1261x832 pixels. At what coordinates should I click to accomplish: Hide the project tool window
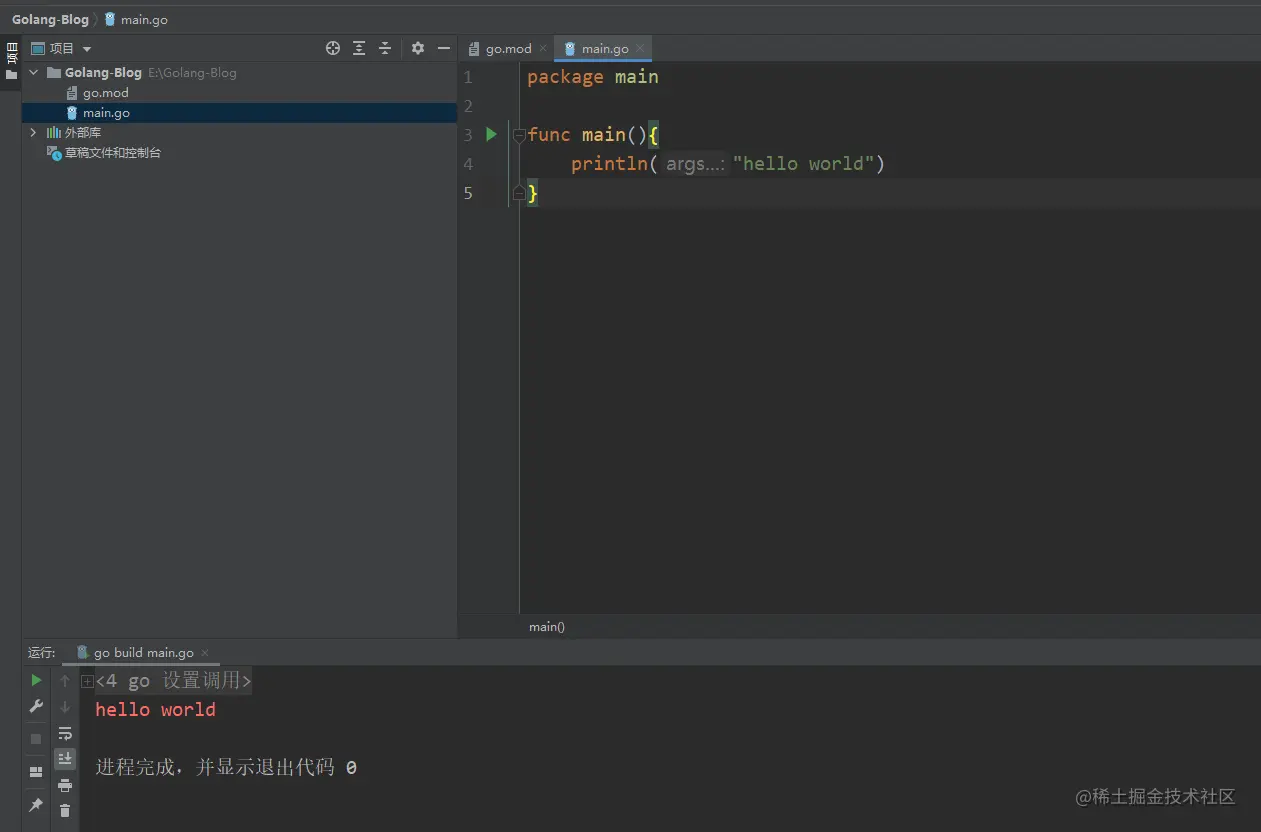444,48
